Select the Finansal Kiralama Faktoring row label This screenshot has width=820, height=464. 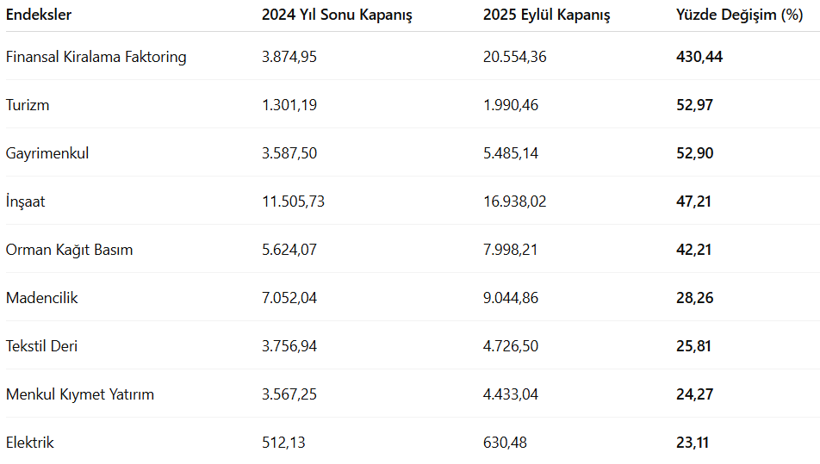point(96,57)
